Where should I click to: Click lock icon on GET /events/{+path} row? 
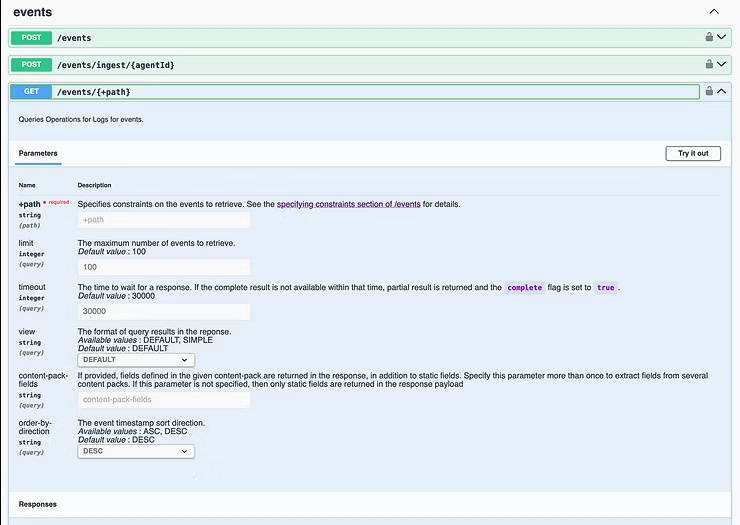click(x=709, y=92)
